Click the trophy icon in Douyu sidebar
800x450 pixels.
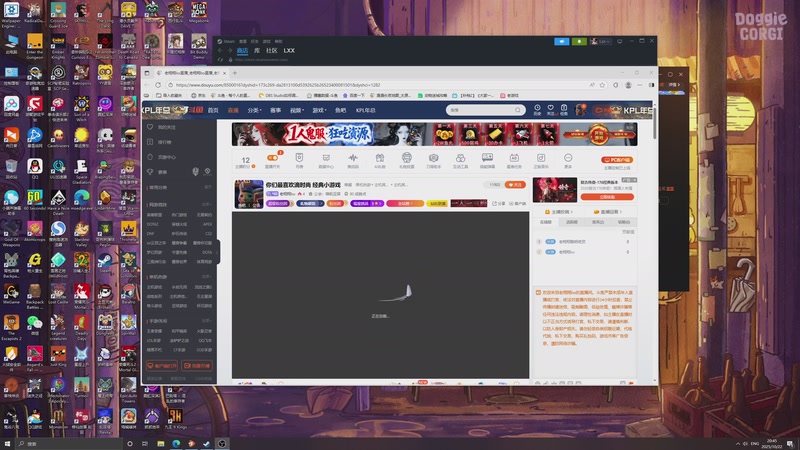[150, 172]
